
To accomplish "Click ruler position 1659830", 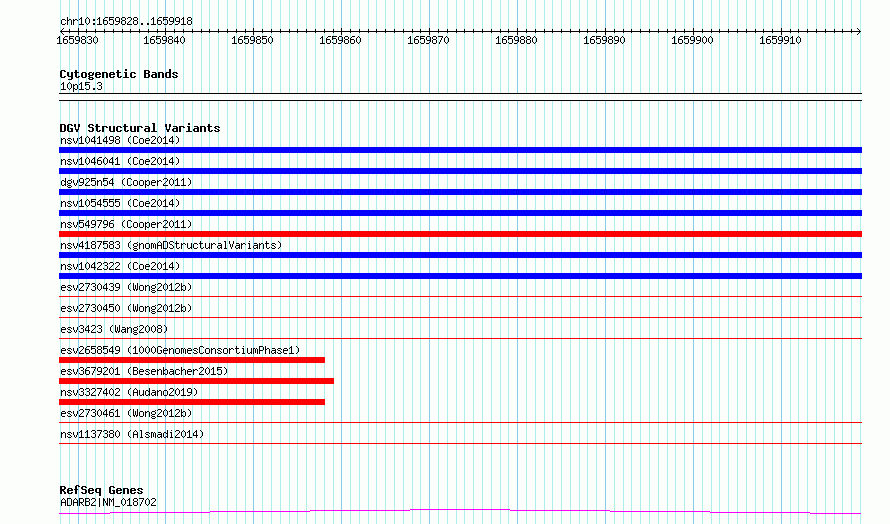I will click(x=77, y=40).
